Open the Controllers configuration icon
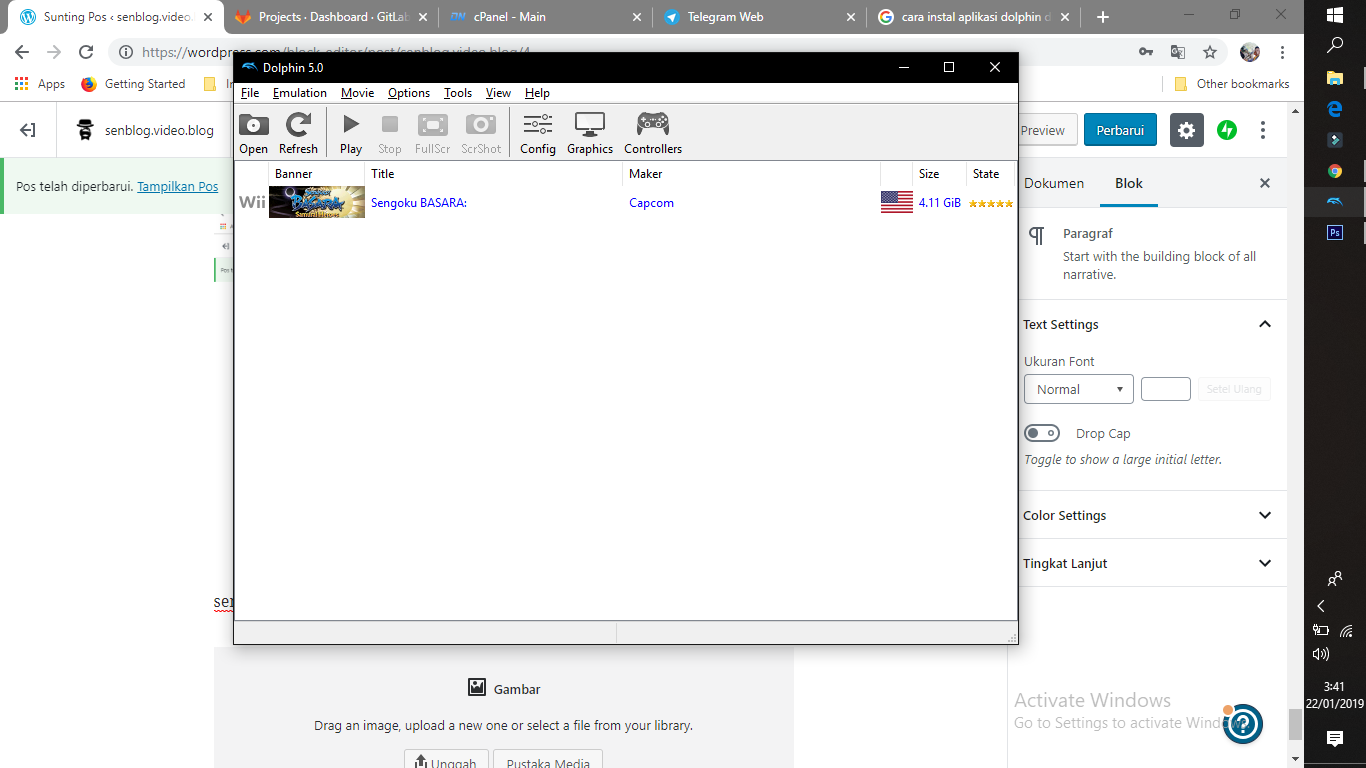 [653, 134]
